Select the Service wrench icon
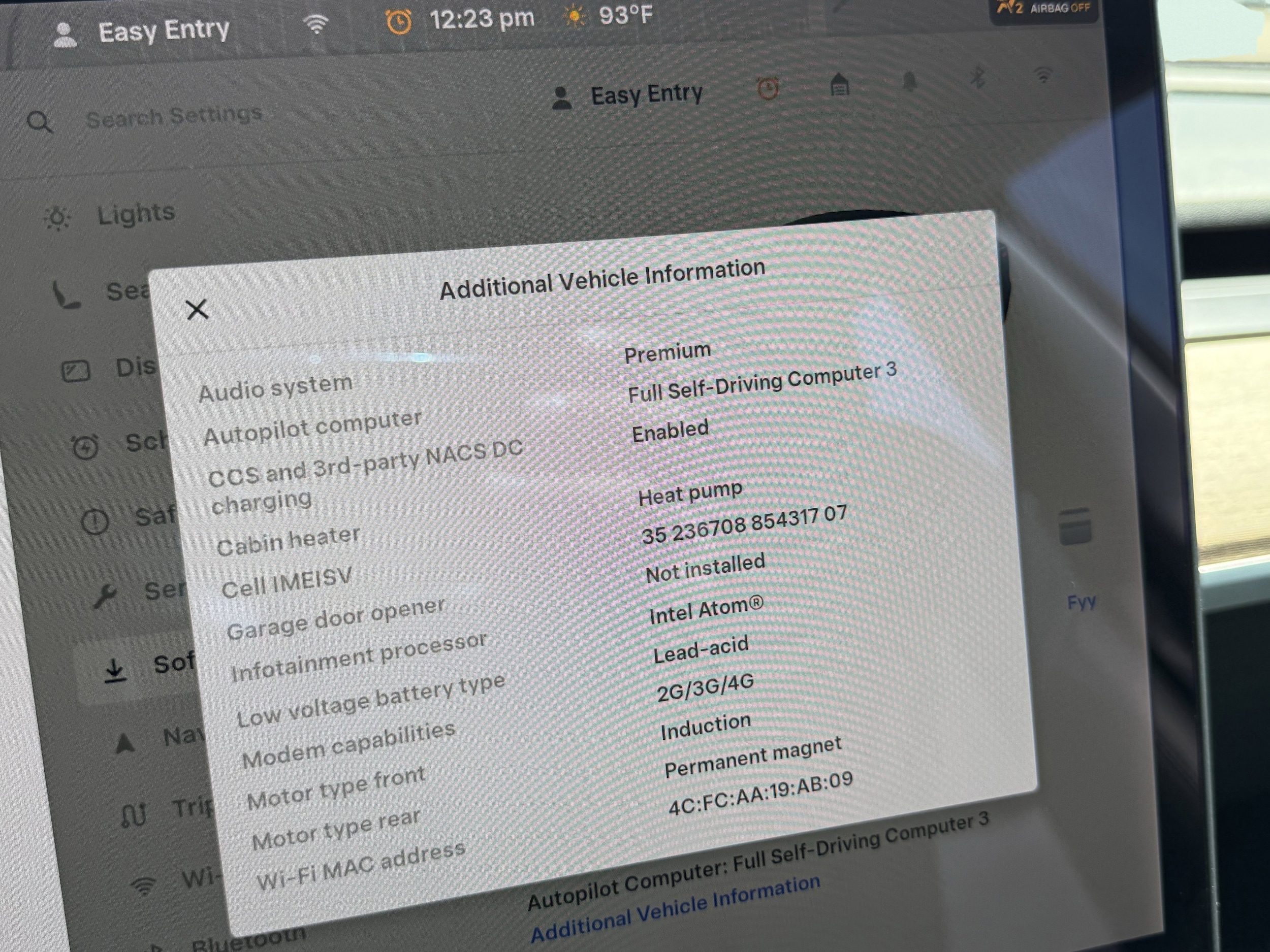 pos(105,596)
